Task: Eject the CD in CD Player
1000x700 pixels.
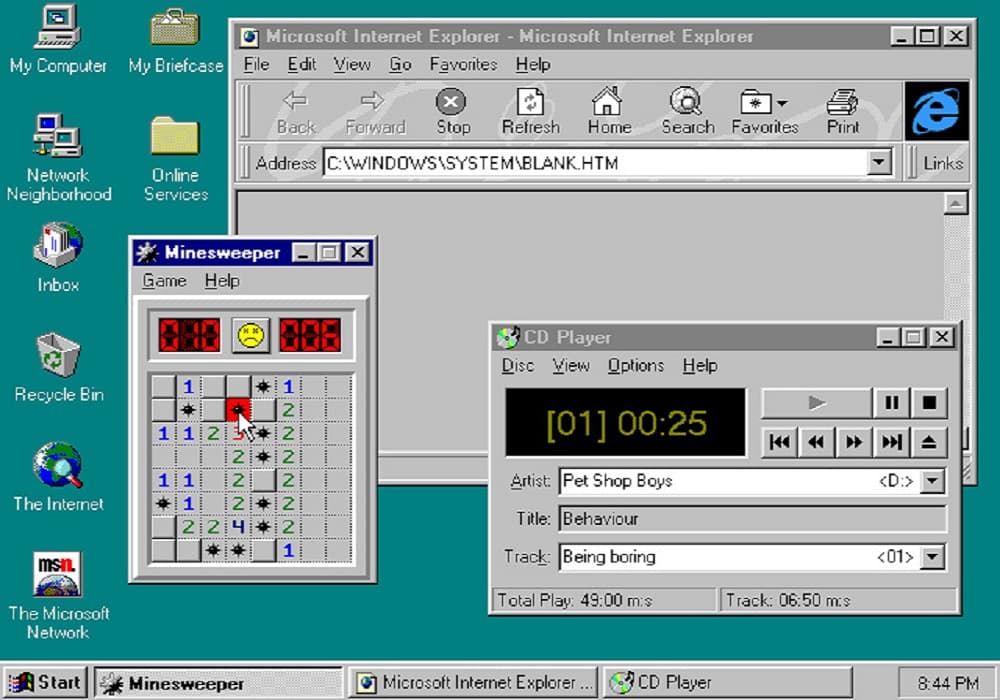Action: 930,441
